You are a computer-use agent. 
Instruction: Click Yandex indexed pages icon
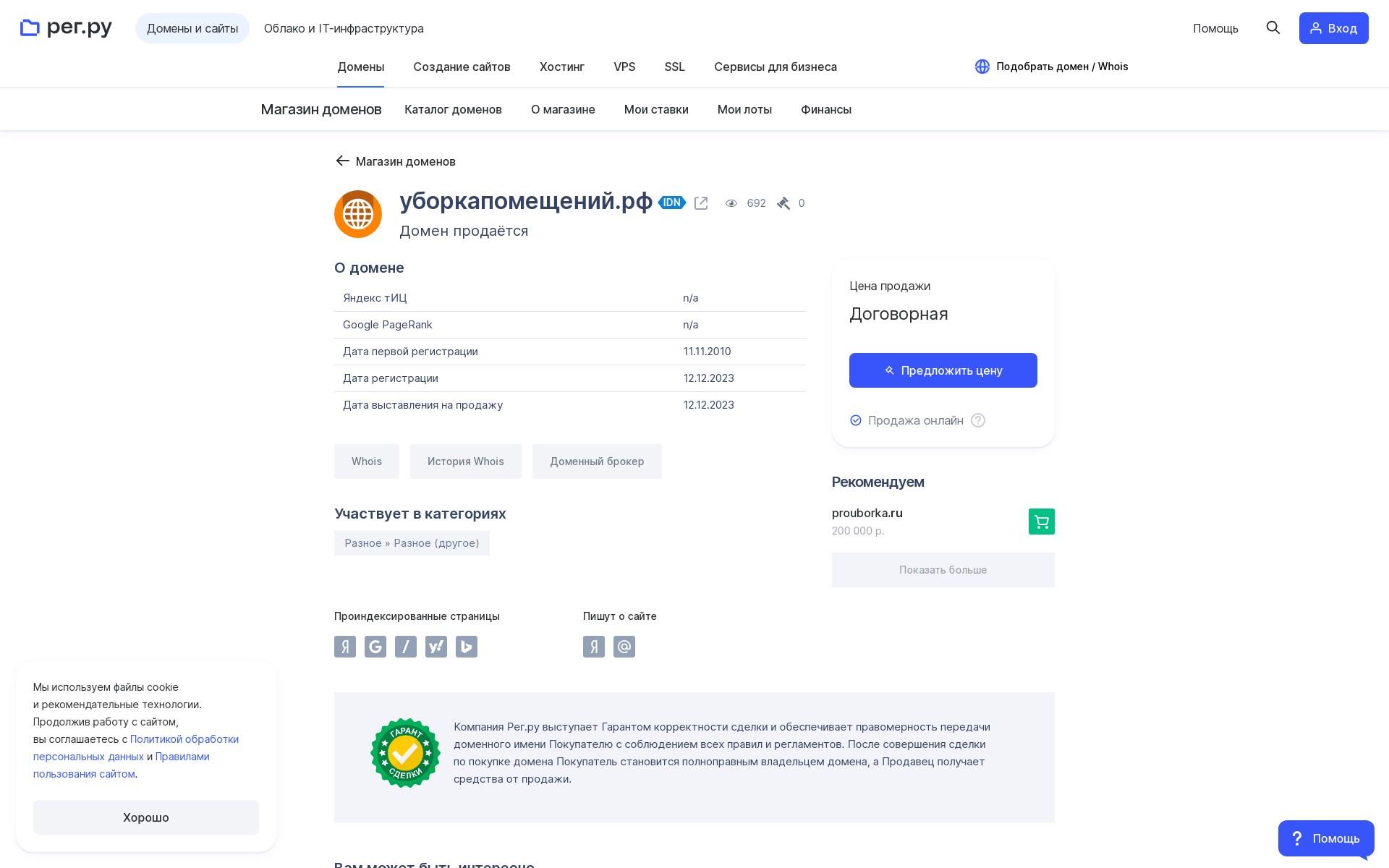coord(345,647)
